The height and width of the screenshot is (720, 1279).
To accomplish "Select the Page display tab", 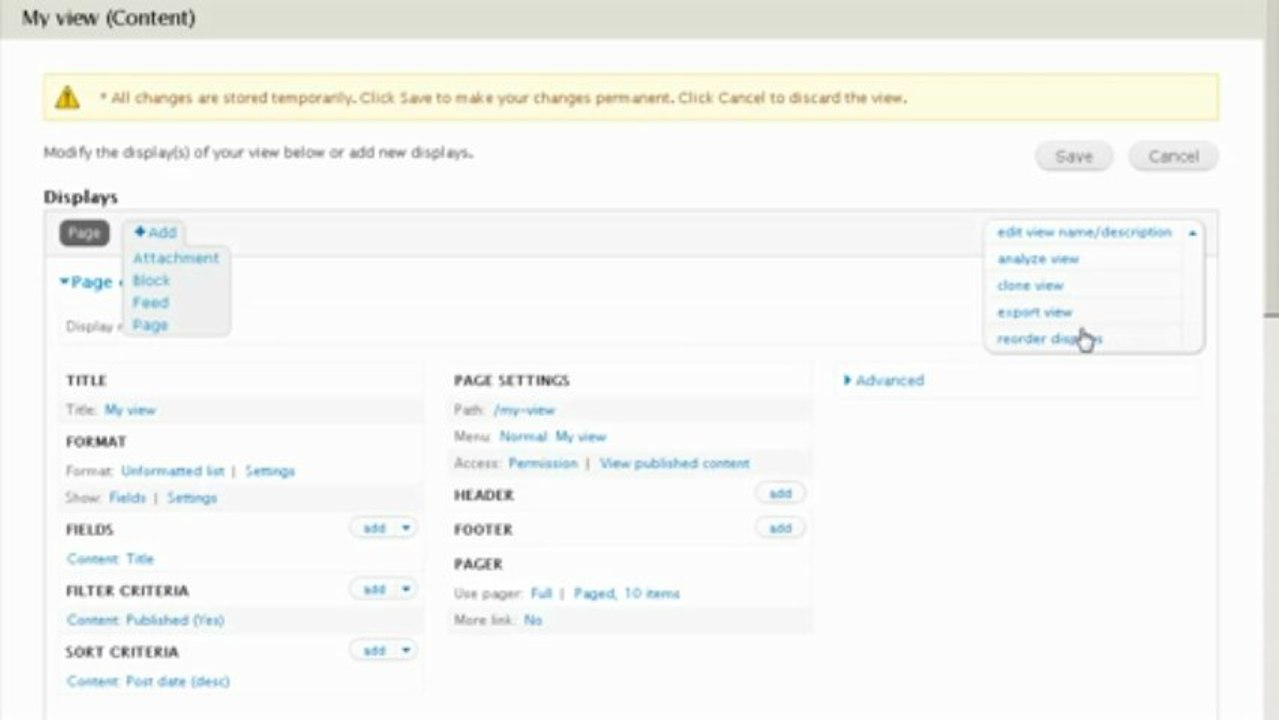I will point(84,233).
